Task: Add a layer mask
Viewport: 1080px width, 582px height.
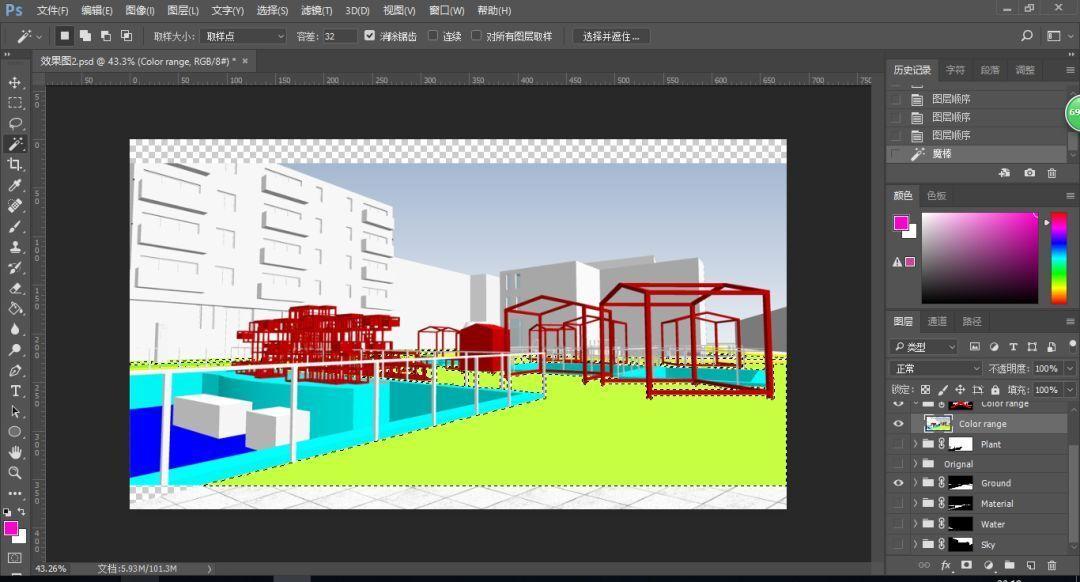Action: click(966, 565)
